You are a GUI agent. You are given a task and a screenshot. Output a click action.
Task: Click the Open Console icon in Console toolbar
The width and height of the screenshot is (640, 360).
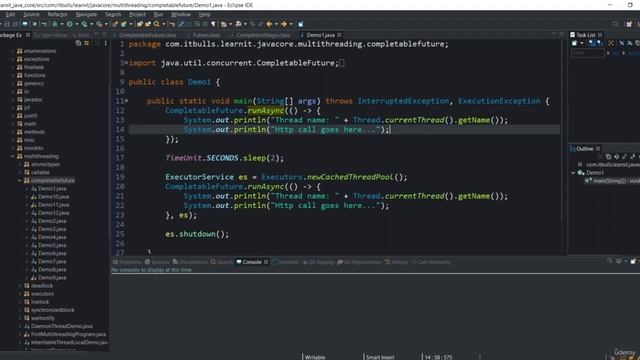[633, 261]
